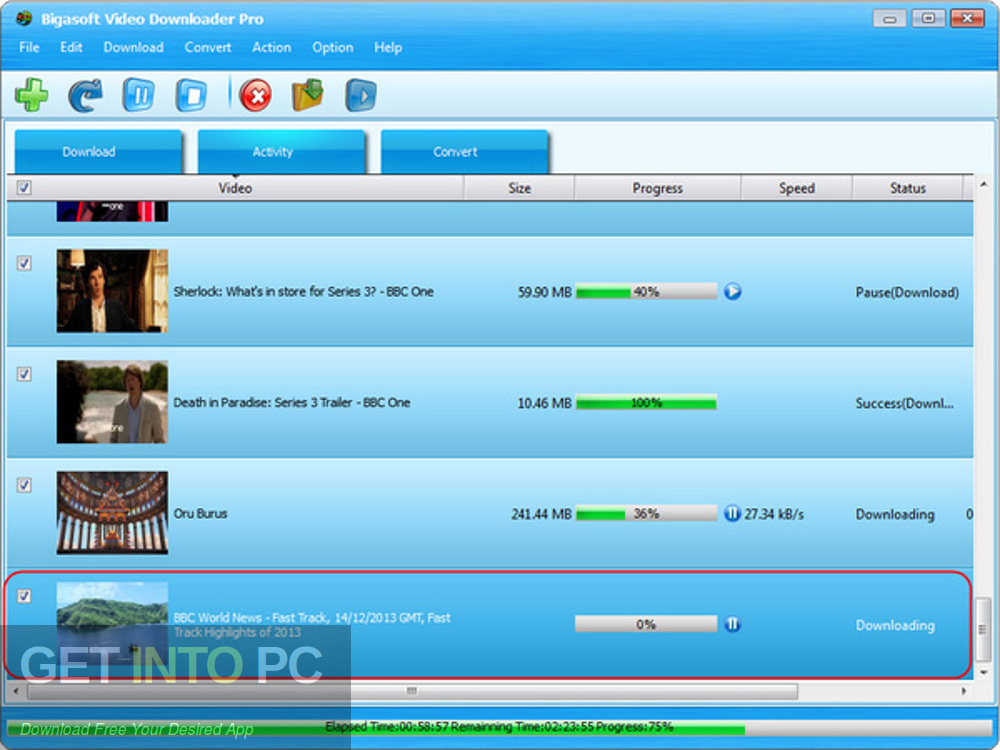Sort by the Speed column header
Screen dimensions: 1000x750
coord(797,188)
